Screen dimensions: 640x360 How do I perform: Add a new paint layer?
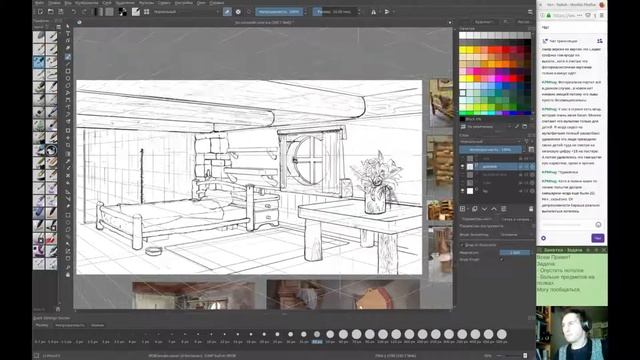click(x=462, y=209)
